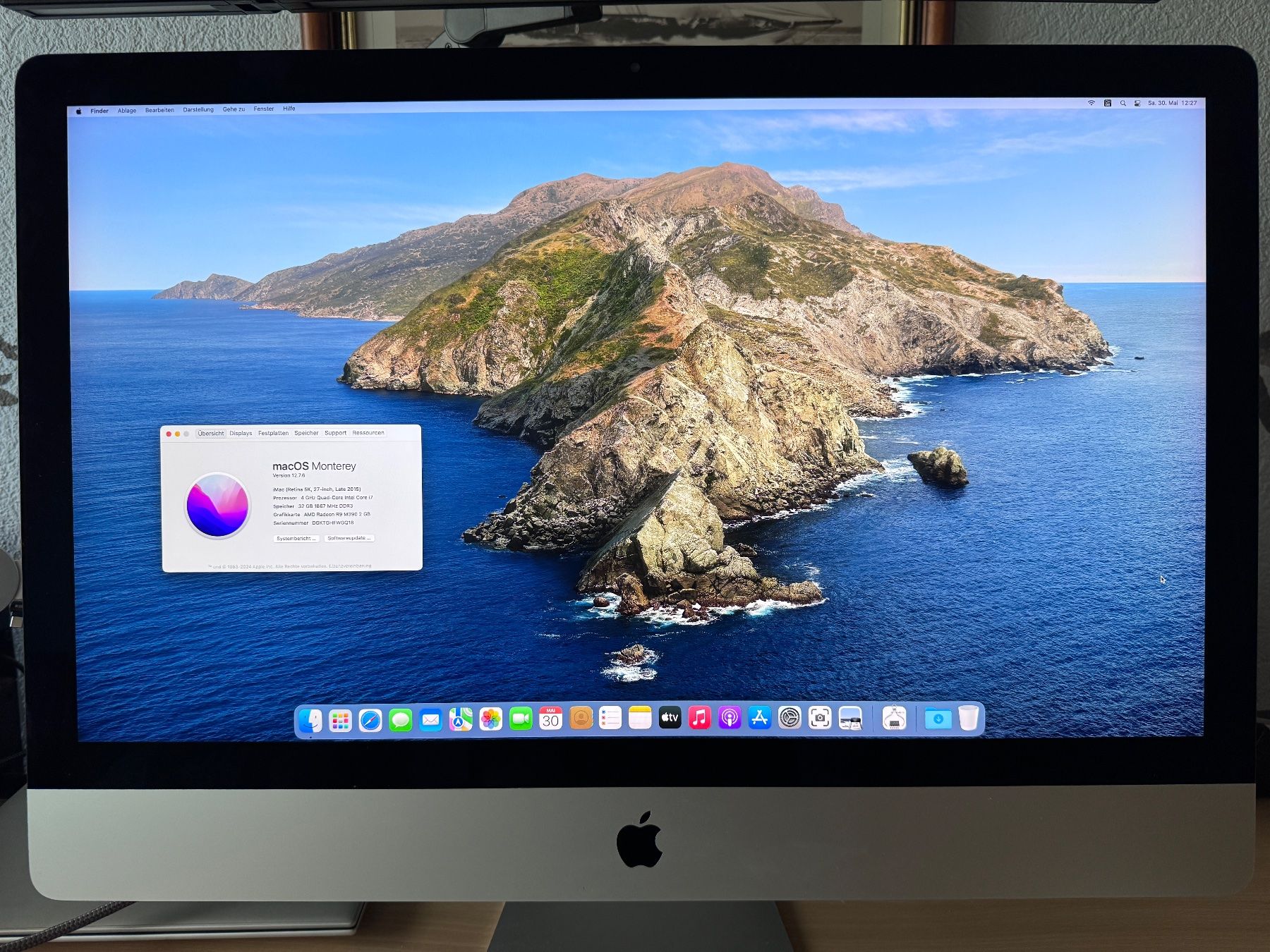
Task: Switch to the Displays tab
Action: pyautogui.click(x=241, y=434)
